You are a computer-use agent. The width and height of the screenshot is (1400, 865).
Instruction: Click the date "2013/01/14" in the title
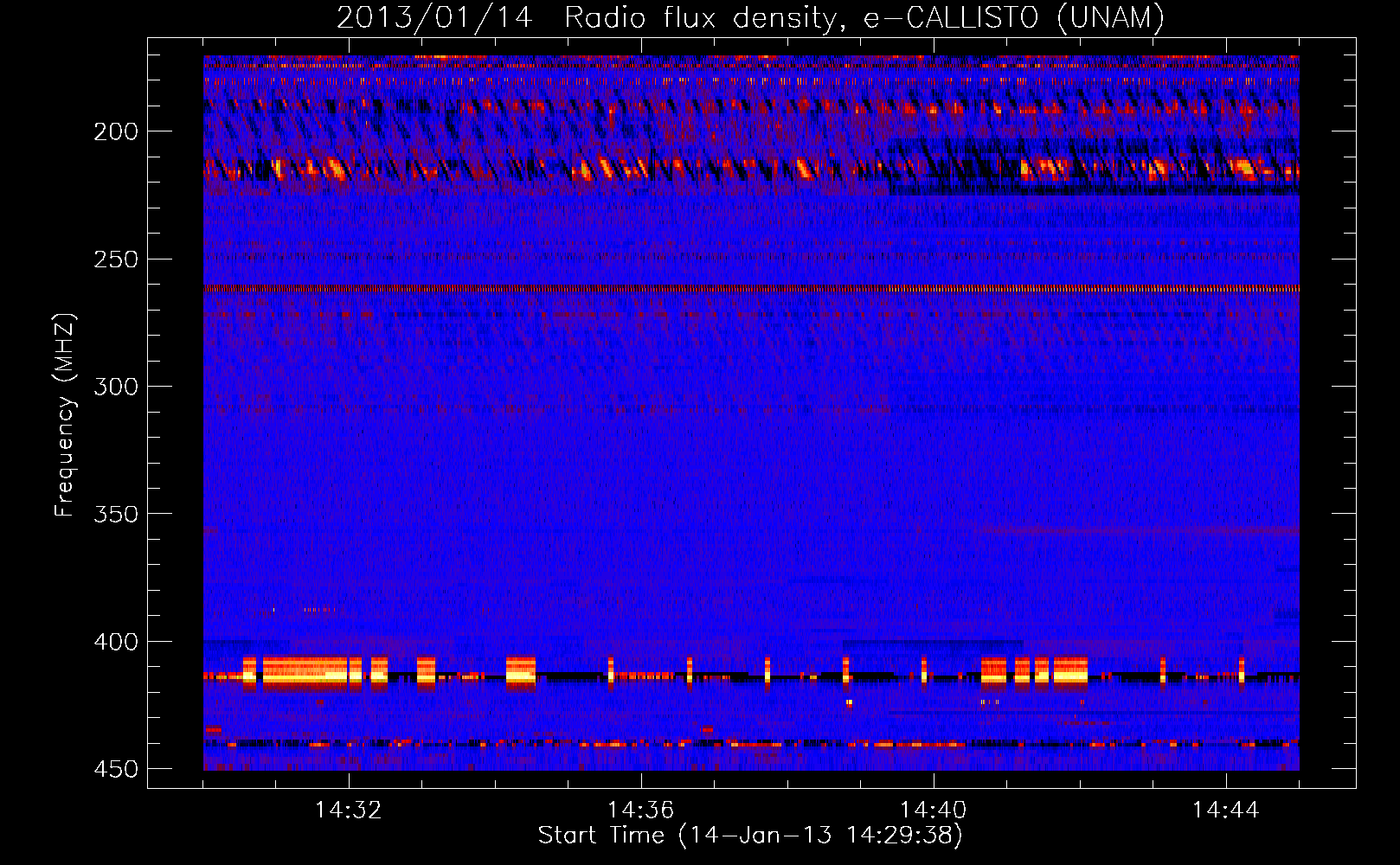pos(434,17)
